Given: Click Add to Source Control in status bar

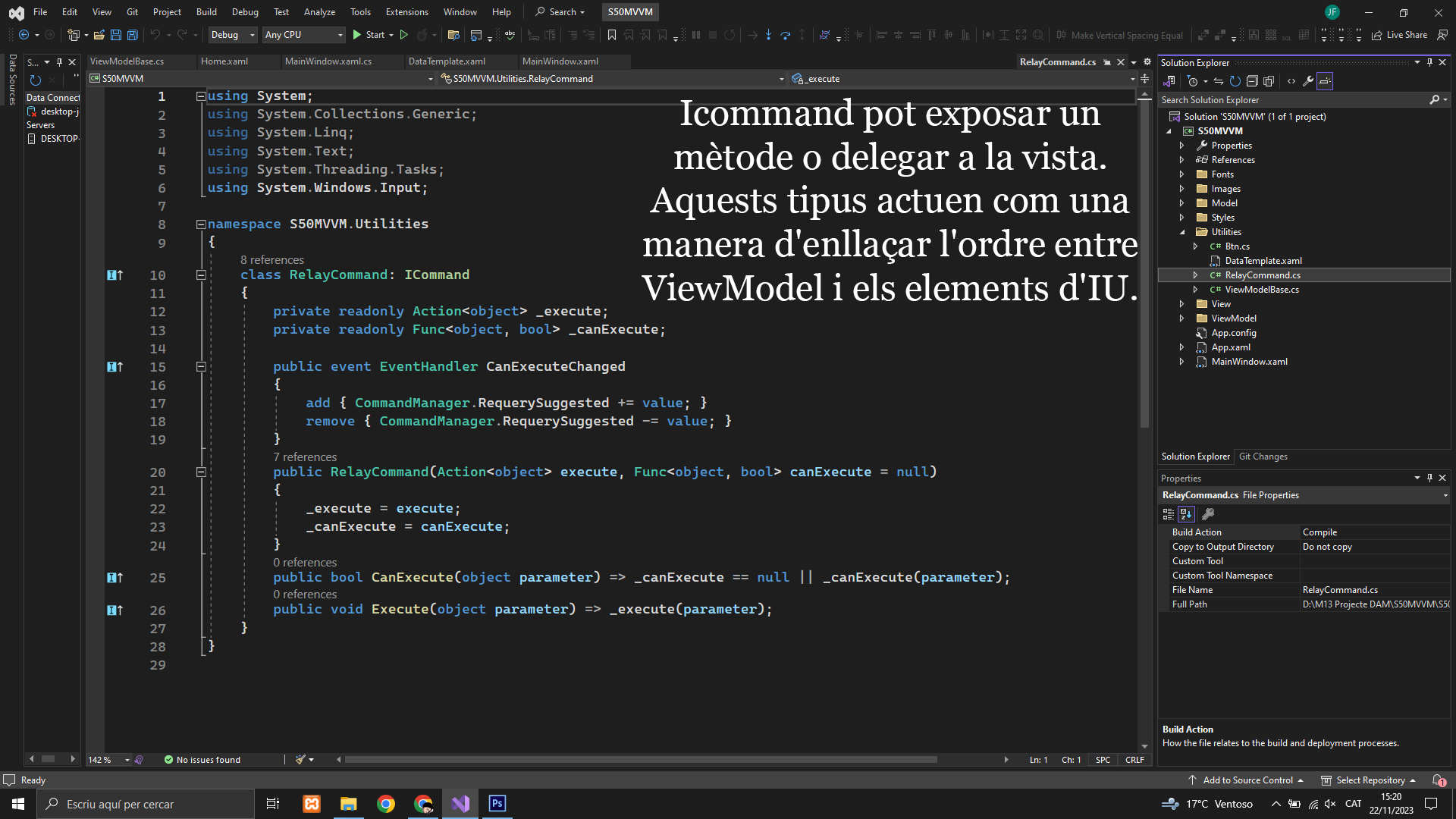Looking at the screenshot, I should [x=1247, y=780].
